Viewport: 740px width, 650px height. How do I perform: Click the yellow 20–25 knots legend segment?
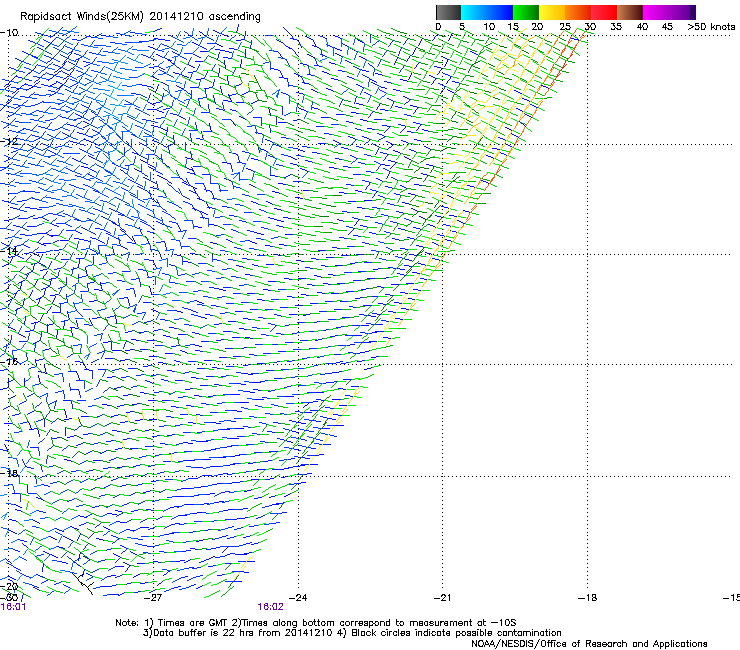[552, 12]
